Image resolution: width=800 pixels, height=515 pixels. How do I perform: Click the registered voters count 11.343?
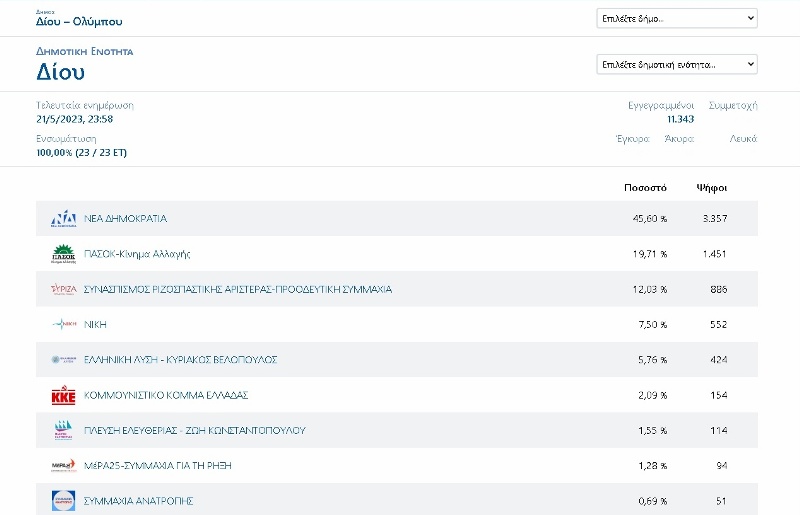click(x=681, y=119)
